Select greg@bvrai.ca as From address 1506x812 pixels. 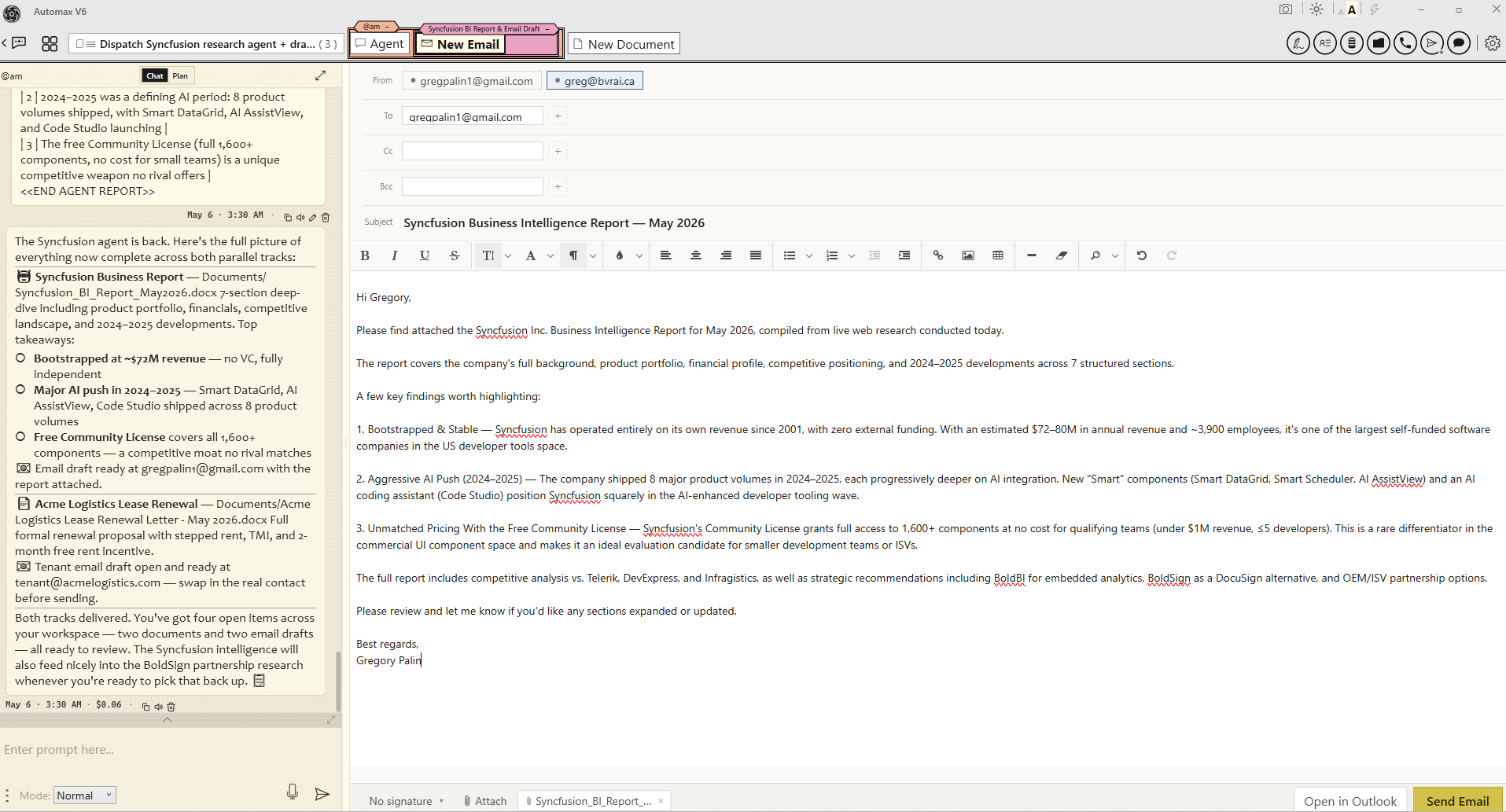click(595, 81)
